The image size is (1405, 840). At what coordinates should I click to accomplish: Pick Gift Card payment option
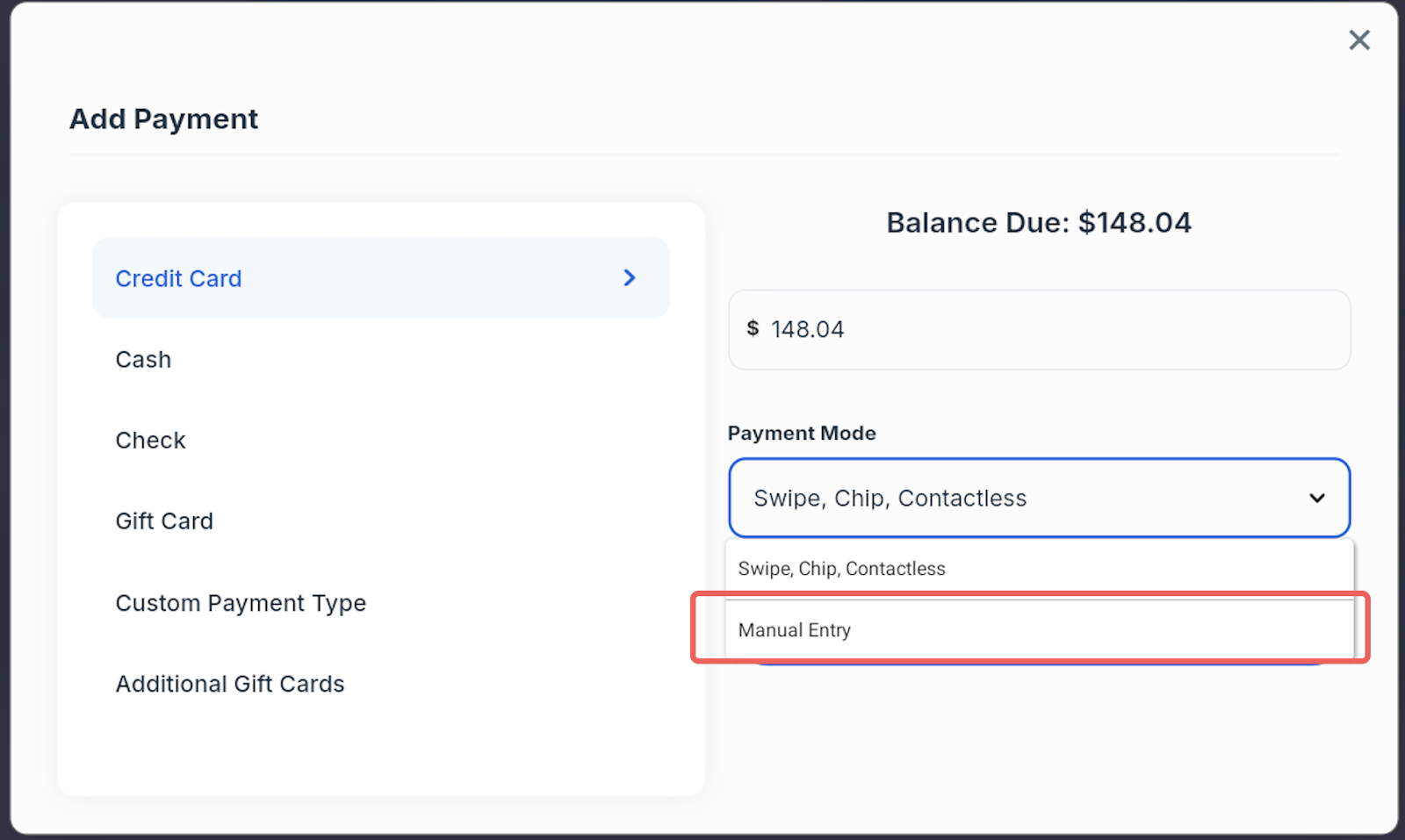[164, 521]
